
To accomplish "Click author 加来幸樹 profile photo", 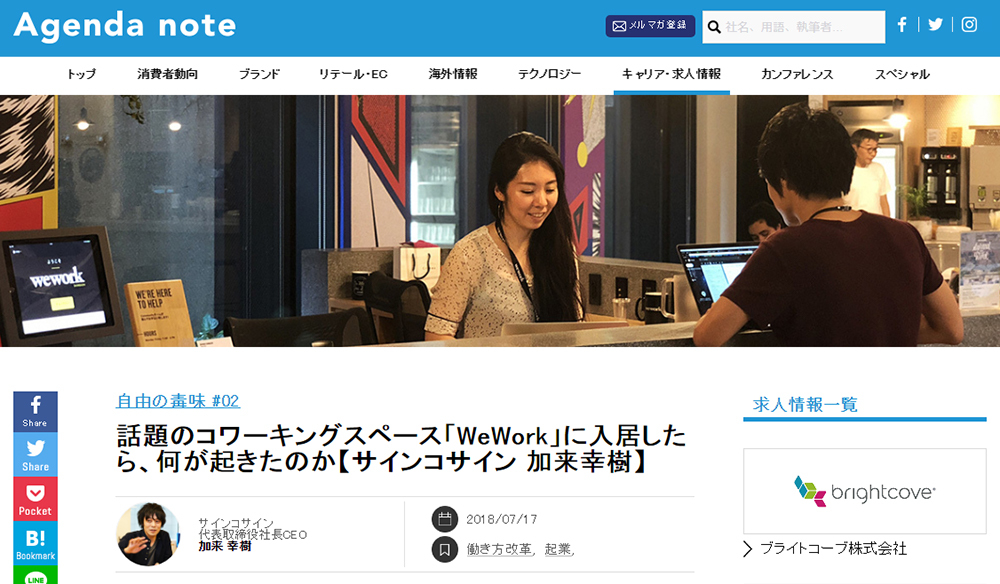I will click(148, 534).
